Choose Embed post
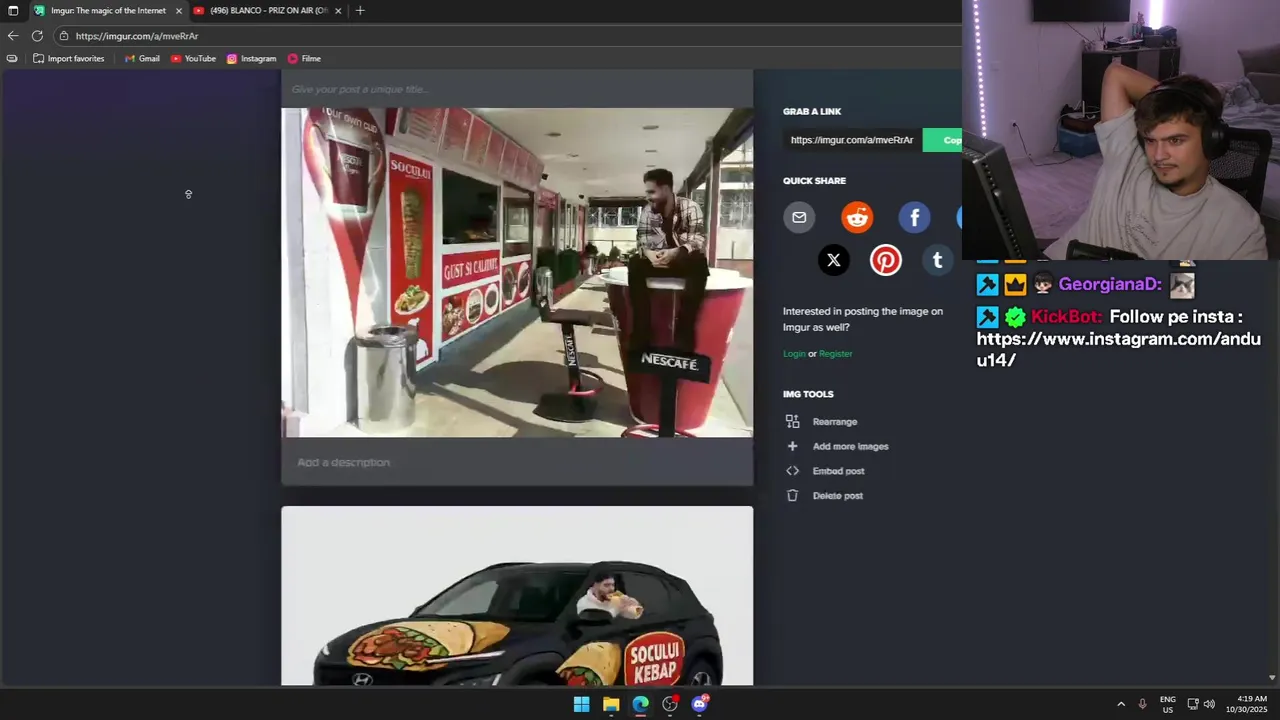The height and width of the screenshot is (720, 1280). (838, 471)
